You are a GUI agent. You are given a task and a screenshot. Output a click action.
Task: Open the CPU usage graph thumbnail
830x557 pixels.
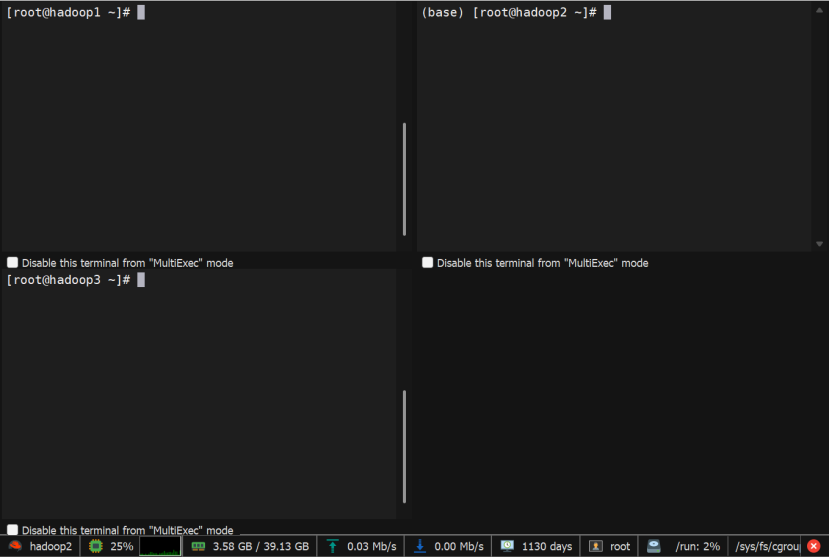[x=160, y=546]
